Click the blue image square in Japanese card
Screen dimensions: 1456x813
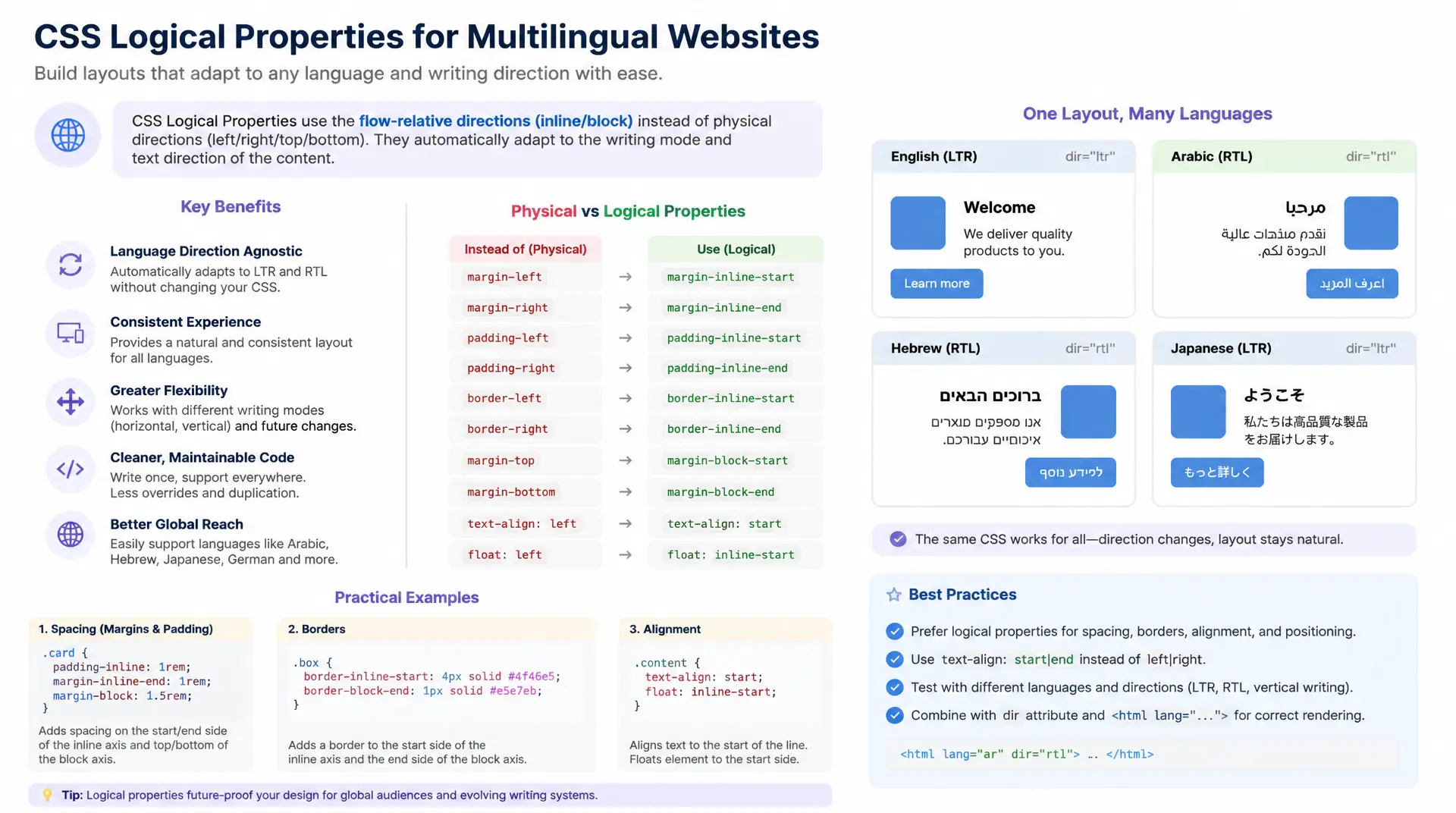point(1198,412)
